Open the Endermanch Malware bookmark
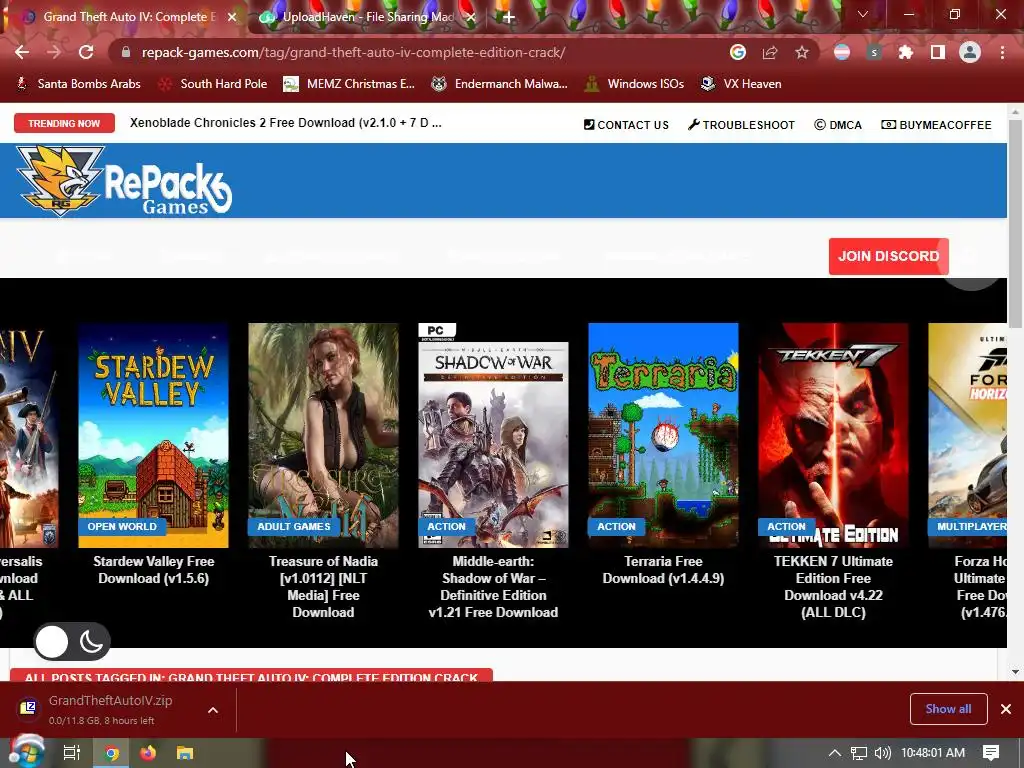Image resolution: width=1024 pixels, height=768 pixels. (x=500, y=84)
